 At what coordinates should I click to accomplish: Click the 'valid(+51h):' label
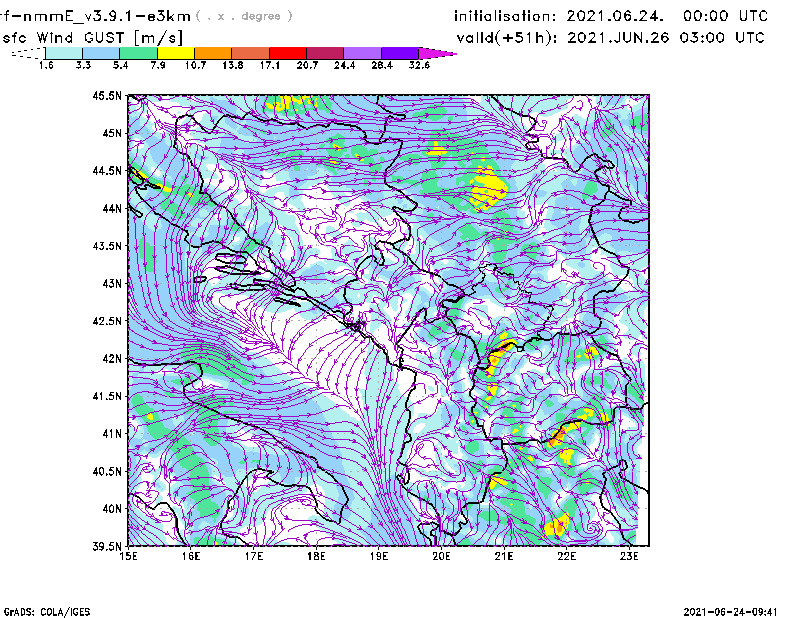[507, 38]
